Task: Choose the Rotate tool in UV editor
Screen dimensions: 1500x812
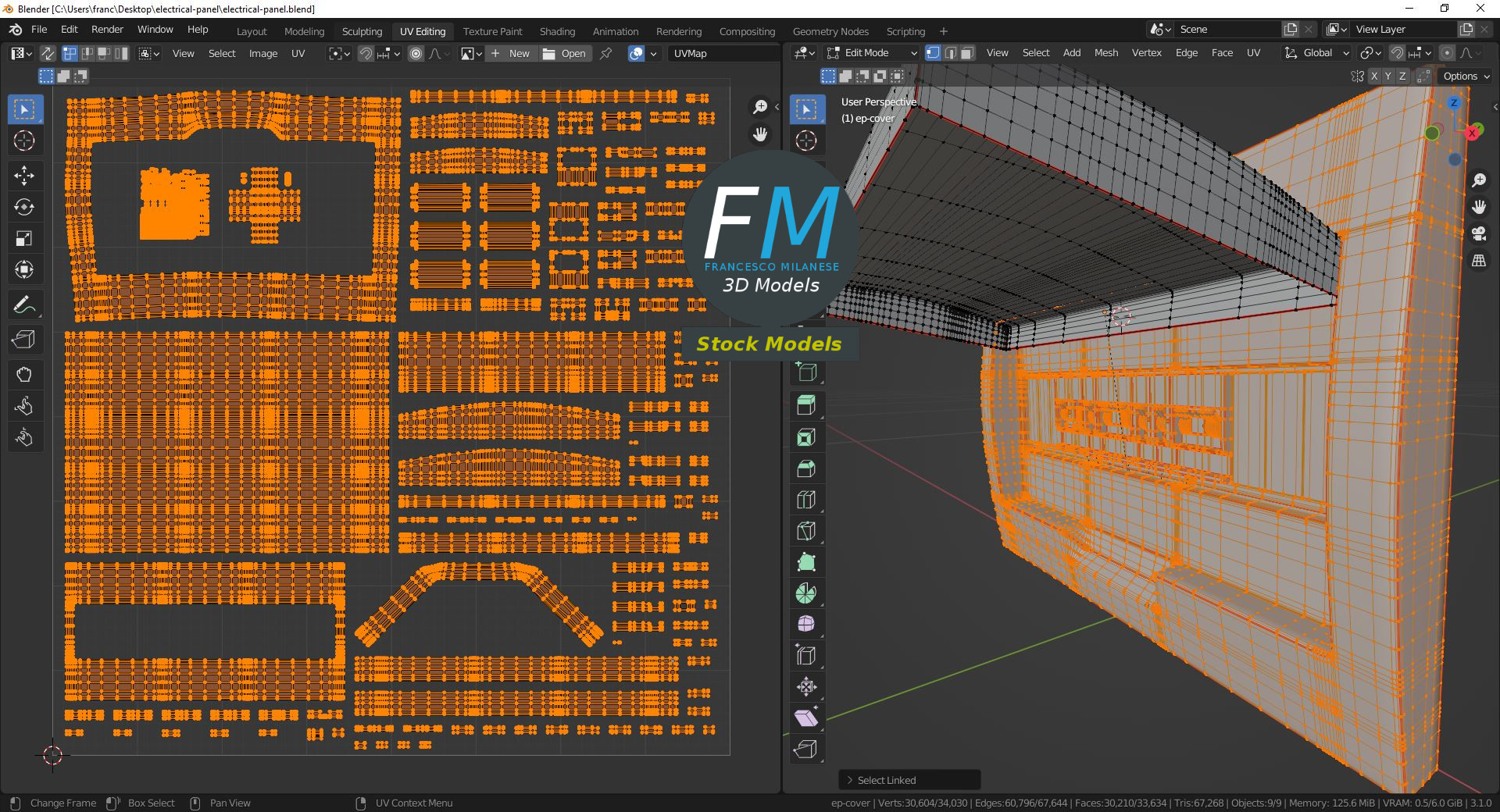Action: pos(24,207)
